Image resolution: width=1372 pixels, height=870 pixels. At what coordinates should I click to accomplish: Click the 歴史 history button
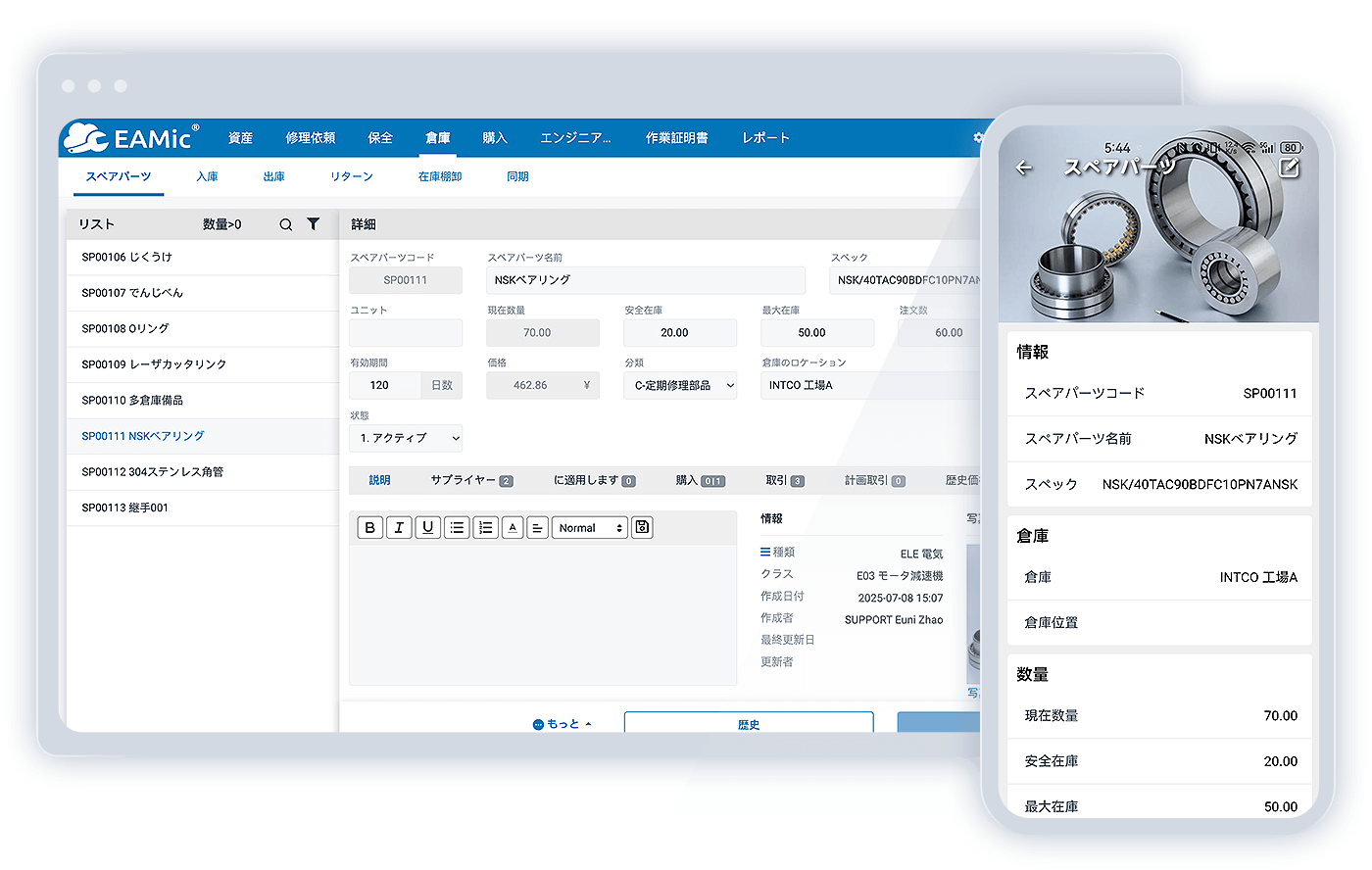[x=748, y=723]
